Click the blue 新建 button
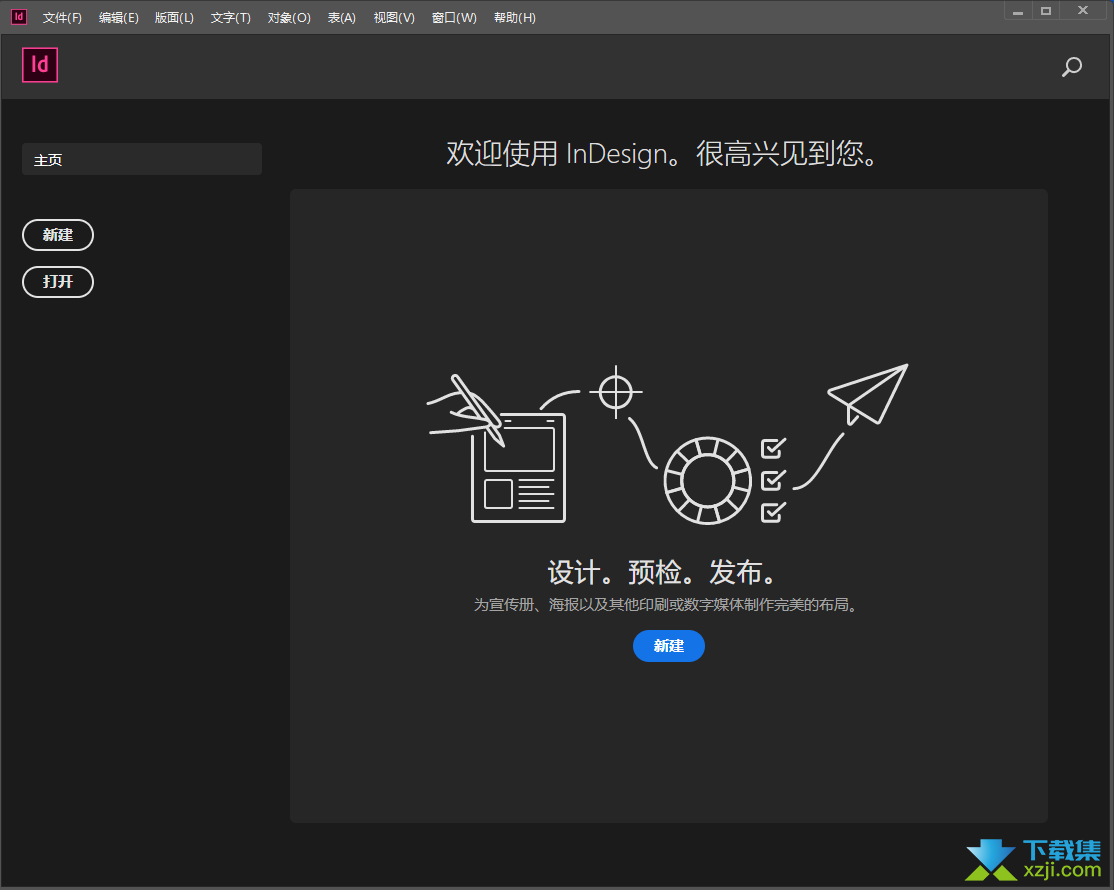 pyautogui.click(x=669, y=646)
